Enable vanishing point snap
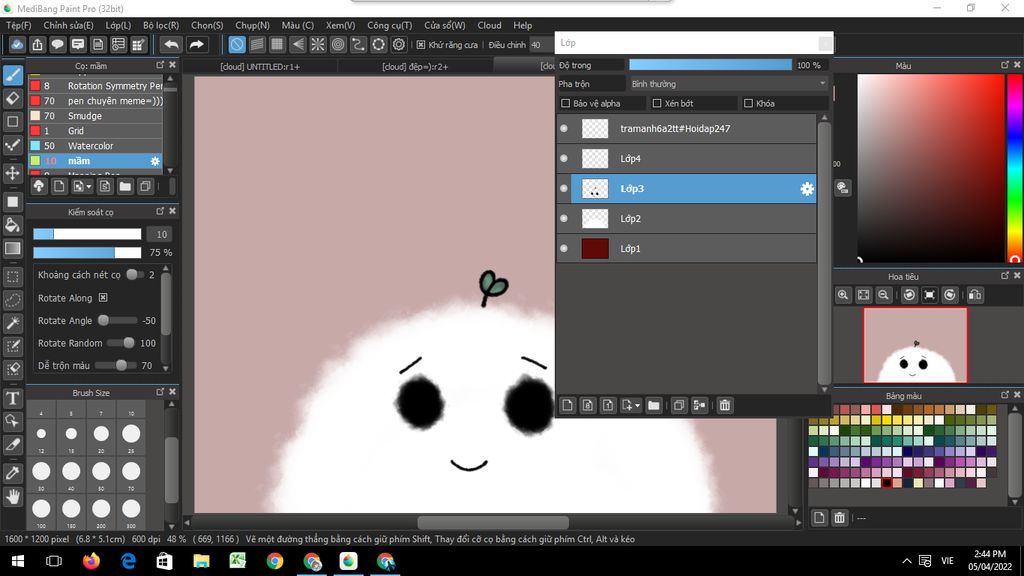The image size is (1024, 576). tap(298, 44)
